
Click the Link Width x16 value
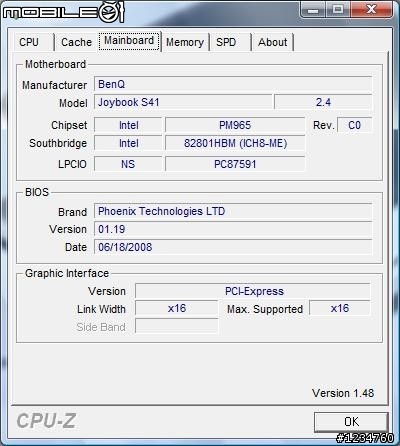click(x=177, y=308)
